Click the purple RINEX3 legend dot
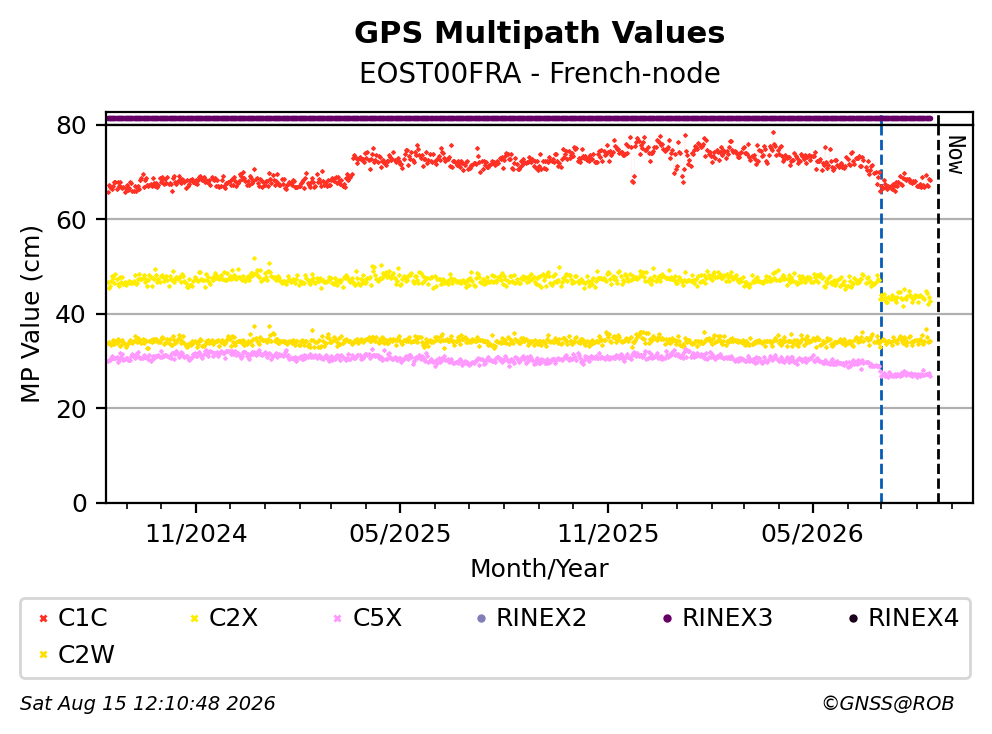Image resolution: width=992 pixels, height=734 pixels. pyautogui.click(x=667, y=618)
